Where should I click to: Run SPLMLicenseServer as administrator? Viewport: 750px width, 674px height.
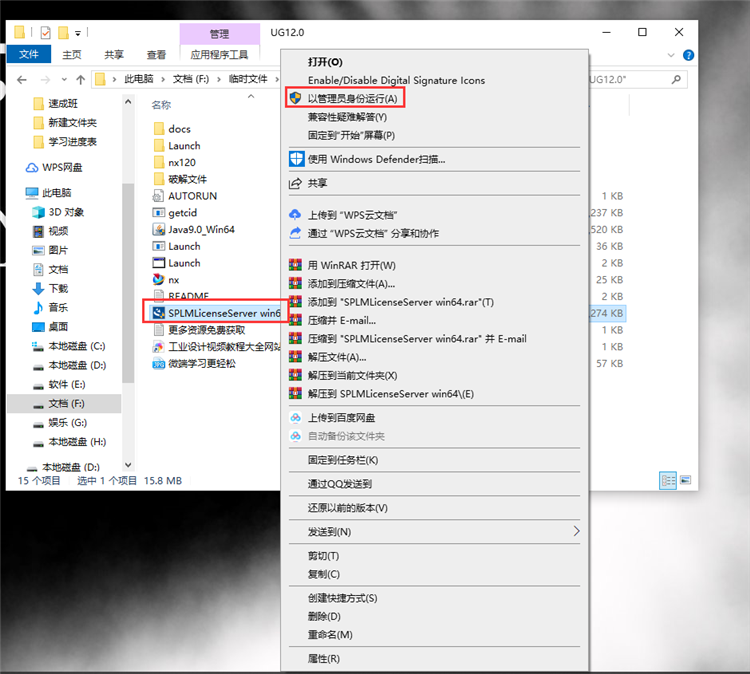pyautogui.click(x=352, y=99)
